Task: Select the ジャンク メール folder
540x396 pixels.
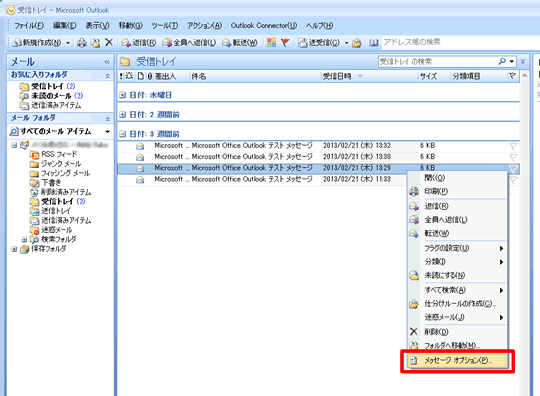Action: coord(55,164)
